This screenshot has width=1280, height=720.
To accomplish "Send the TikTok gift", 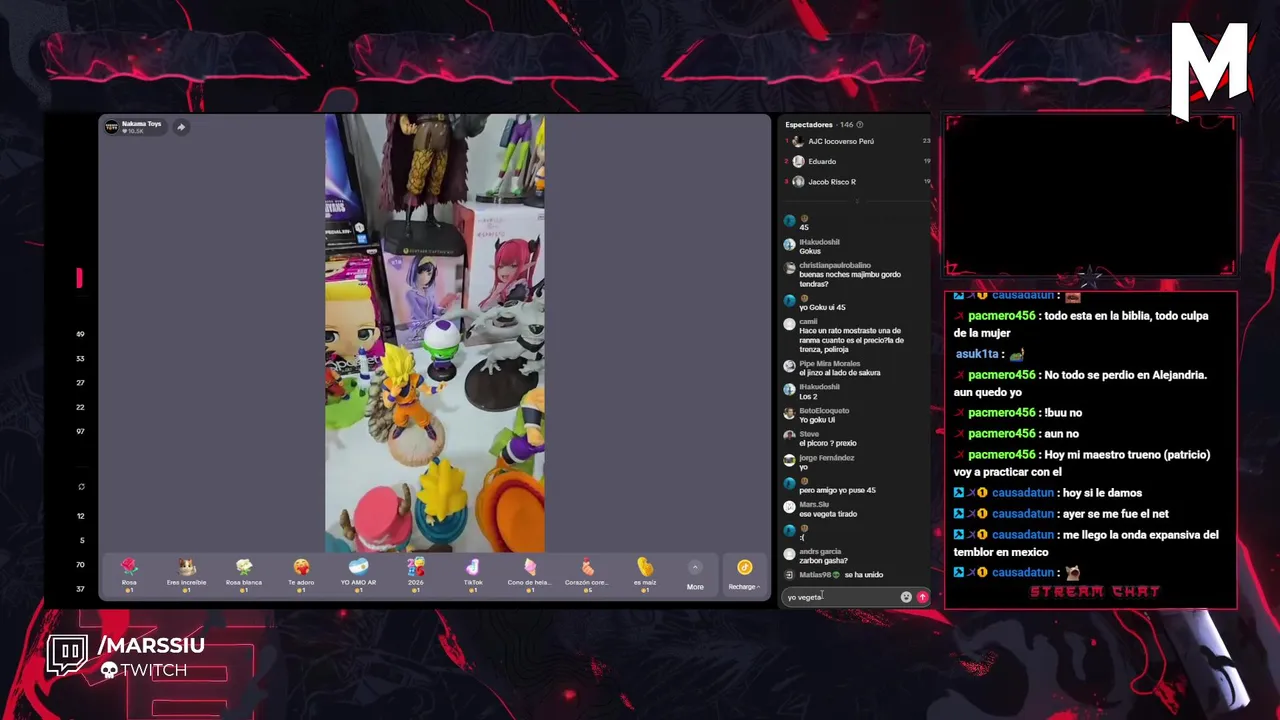I will tap(473, 574).
